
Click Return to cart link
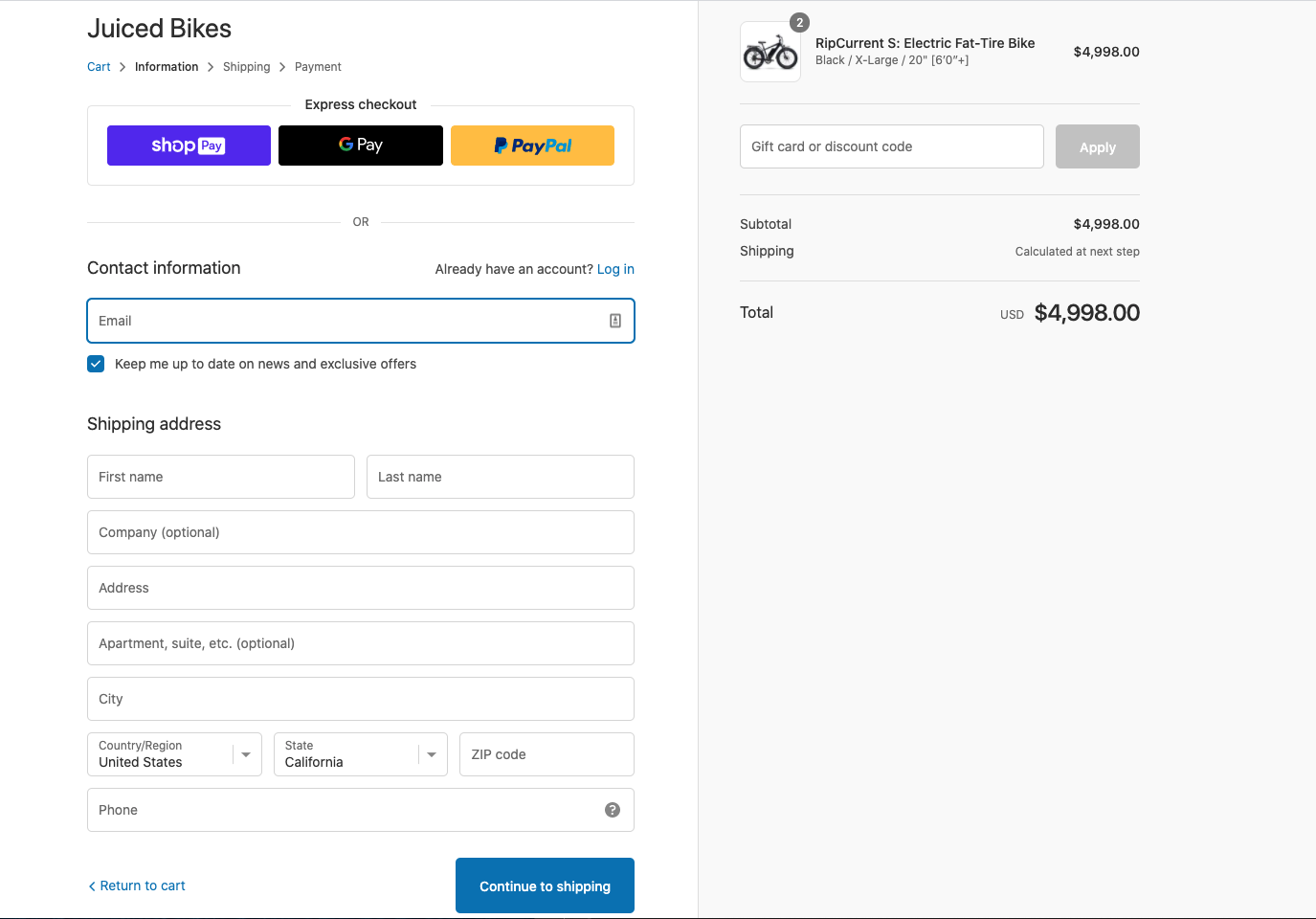pos(137,885)
